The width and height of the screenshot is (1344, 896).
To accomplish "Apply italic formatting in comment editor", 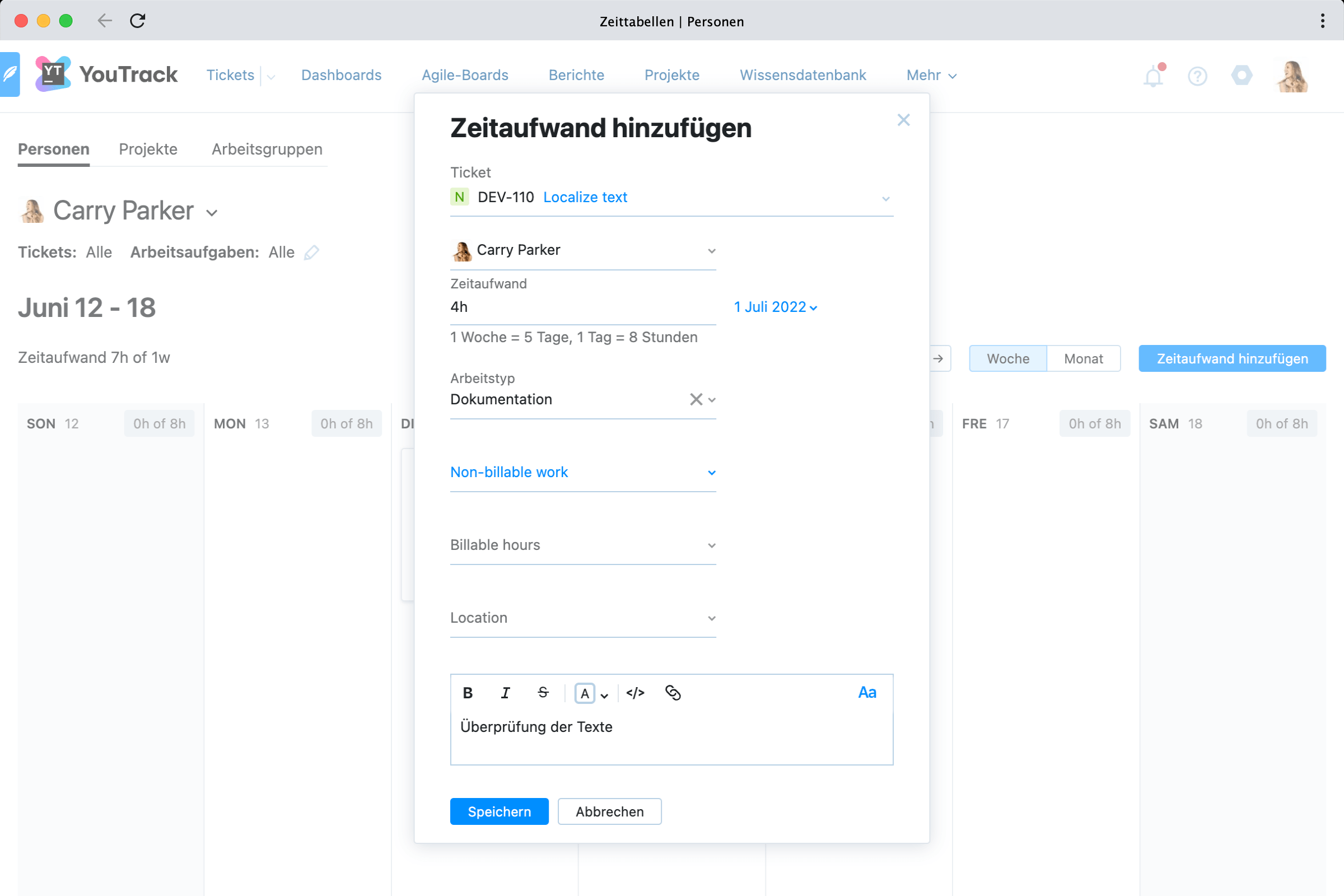I will pyautogui.click(x=505, y=693).
